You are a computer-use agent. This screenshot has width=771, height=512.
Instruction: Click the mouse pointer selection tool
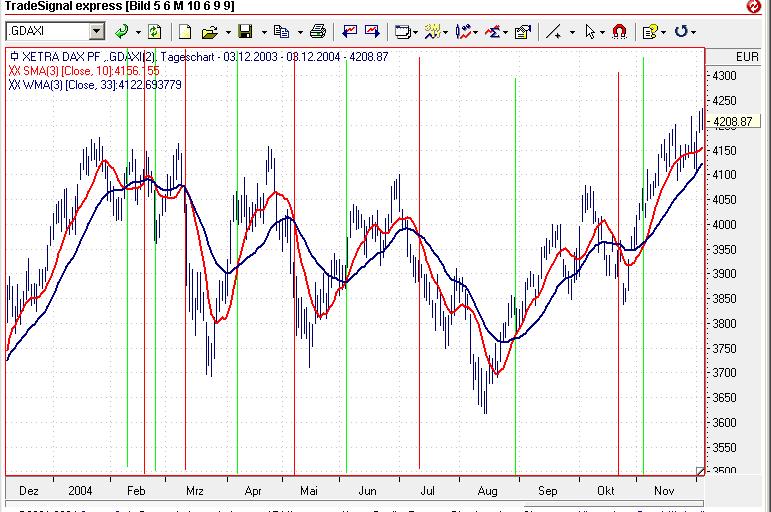pyautogui.click(x=590, y=32)
